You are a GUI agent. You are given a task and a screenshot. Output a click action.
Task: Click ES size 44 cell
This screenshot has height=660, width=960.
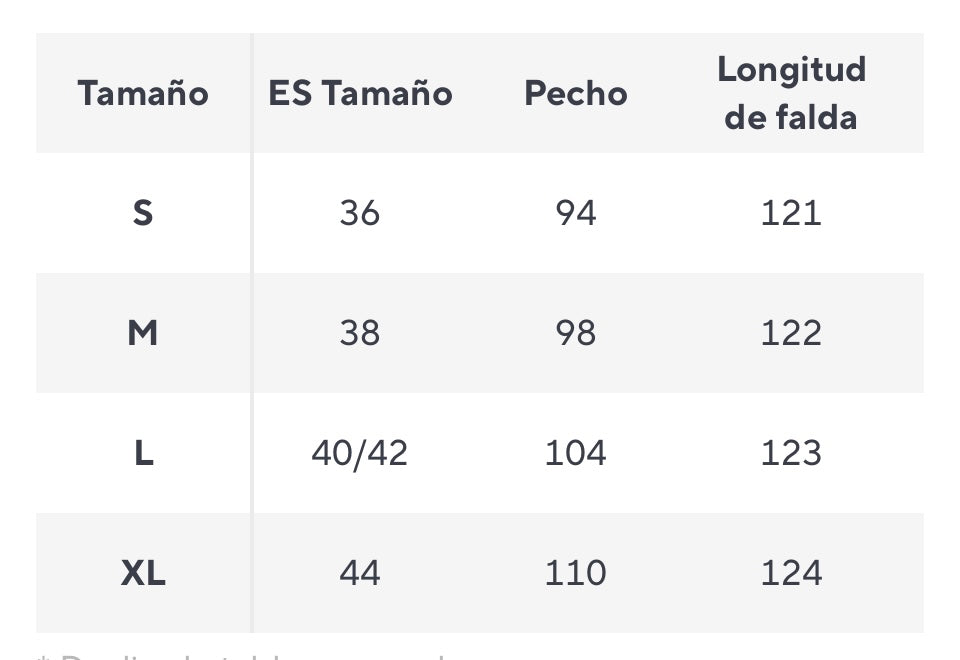tap(360, 573)
